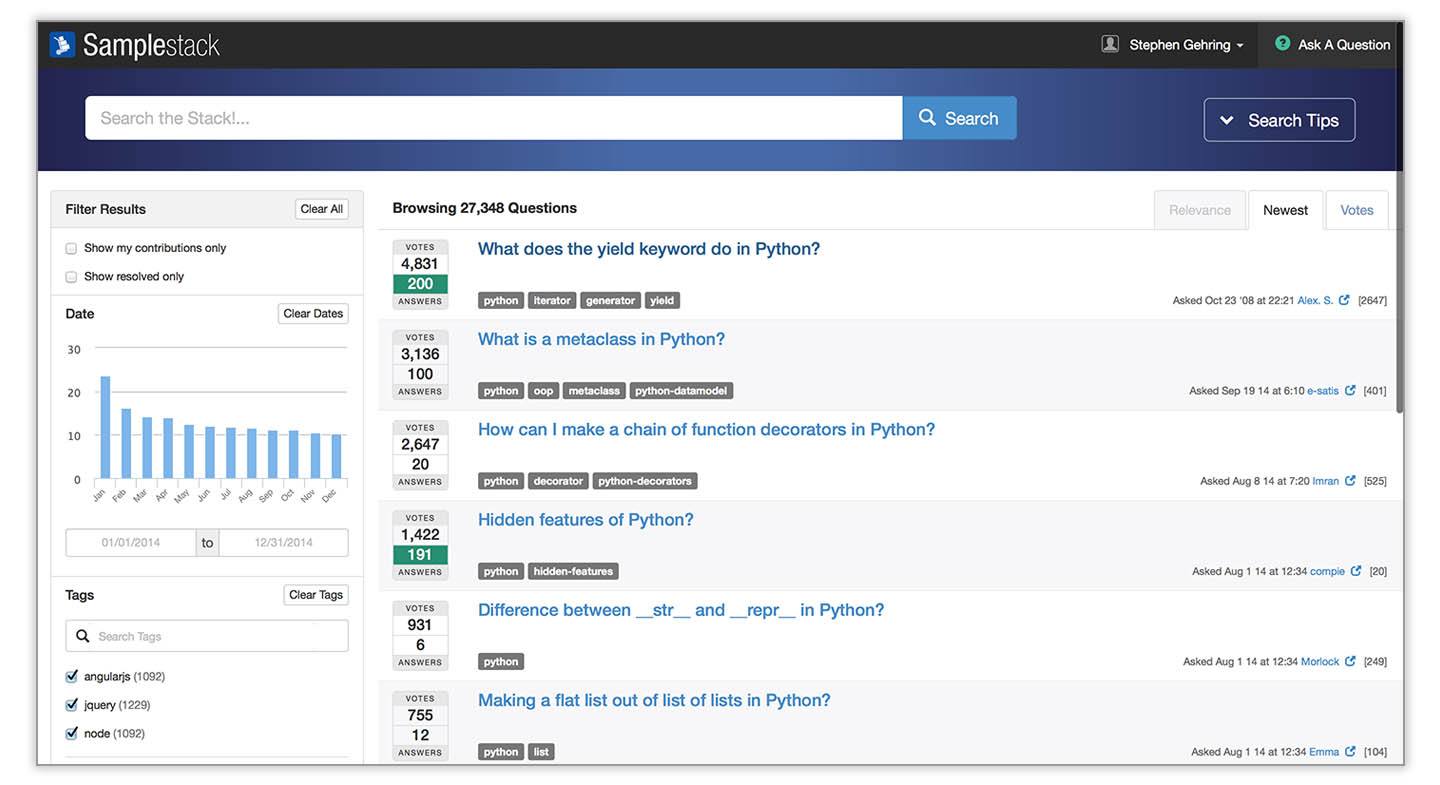Image resolution: width=1440 pixels, height=785 pixels.
Task: Click author link Alex. S.
Action: [x=1315, y=300]
